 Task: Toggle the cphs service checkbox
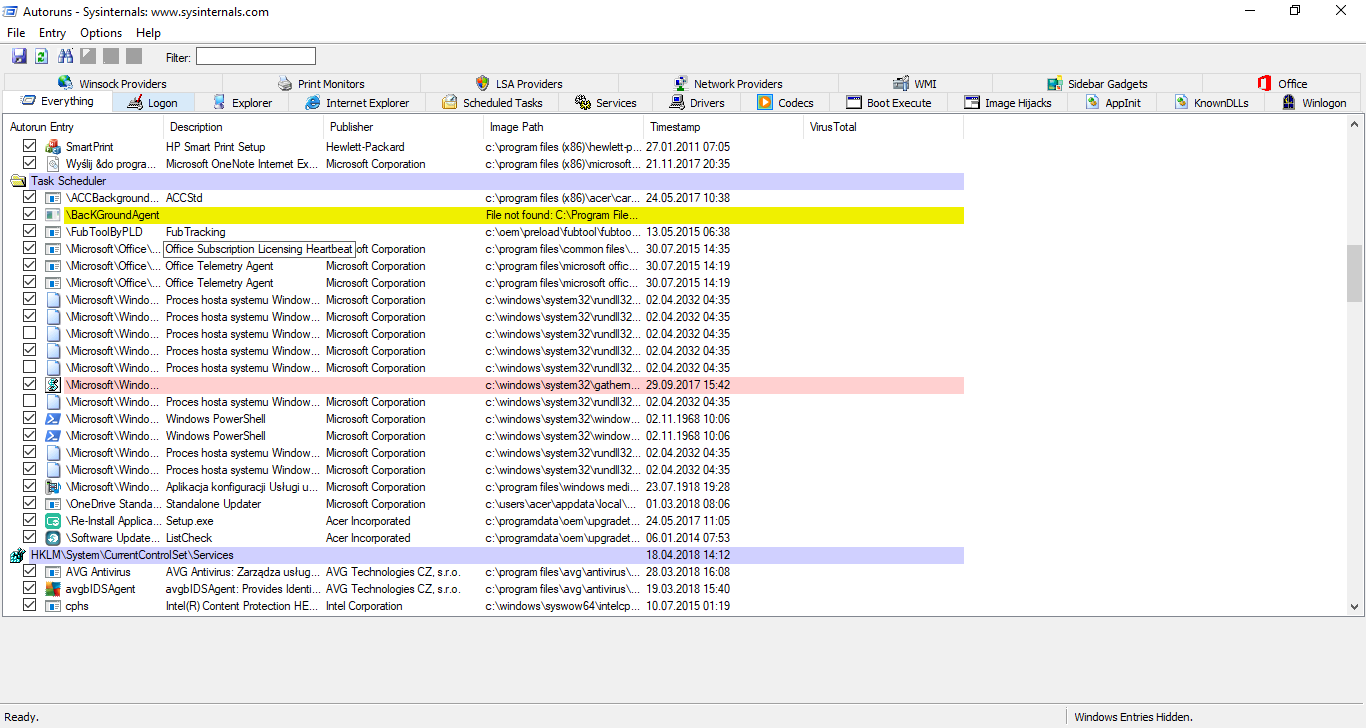(30, 606)
